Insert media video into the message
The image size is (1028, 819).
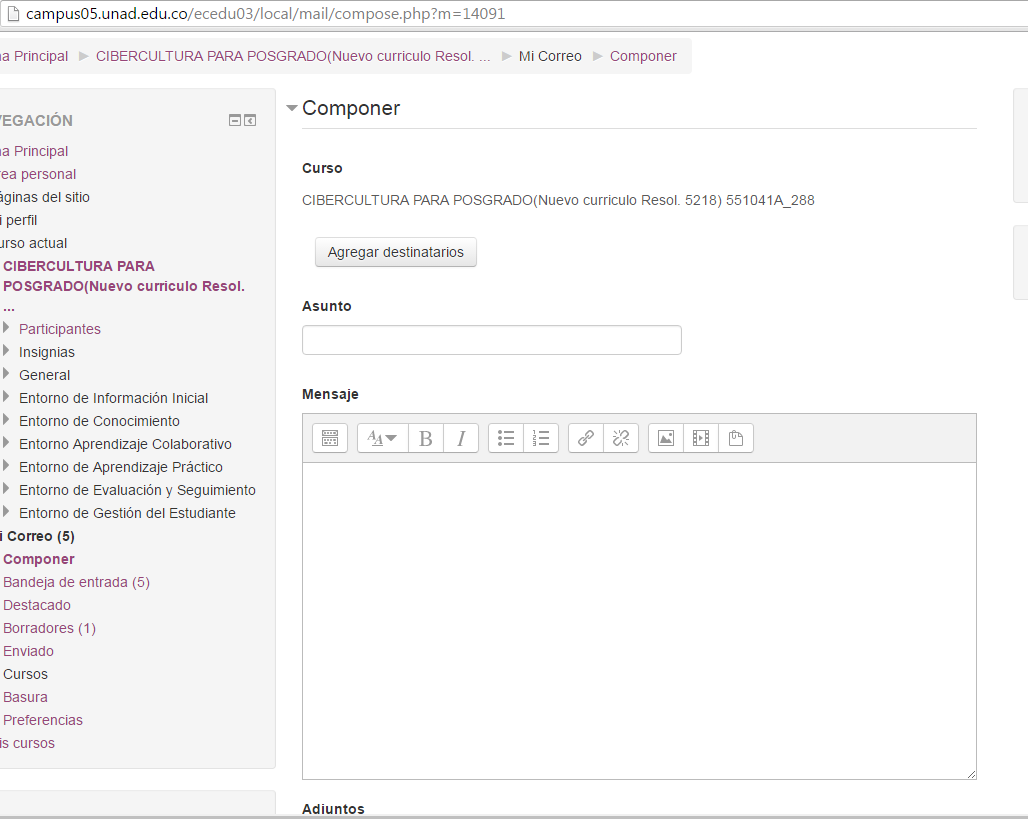pyautogui.click(x=701, y=438)
